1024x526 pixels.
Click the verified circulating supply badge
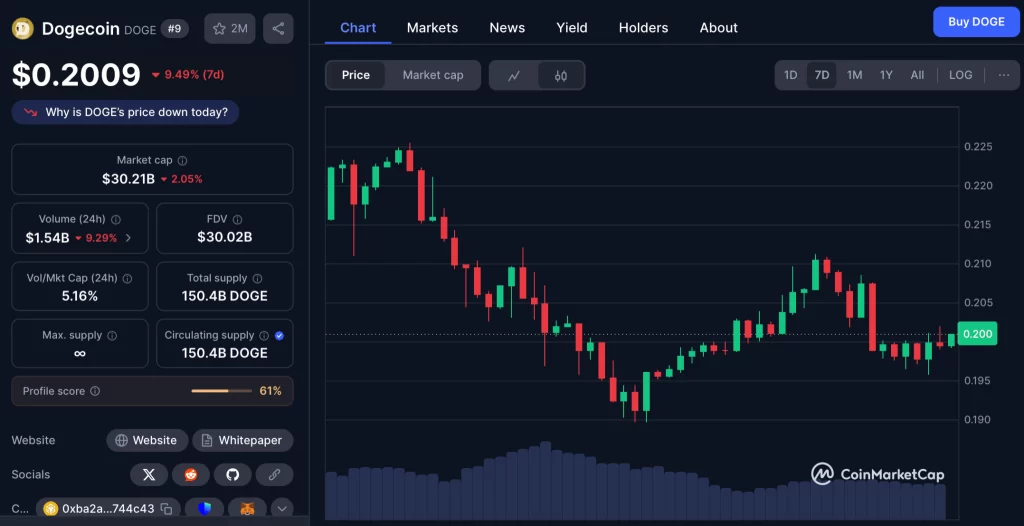pyautogui.click(x=280, y=335)
